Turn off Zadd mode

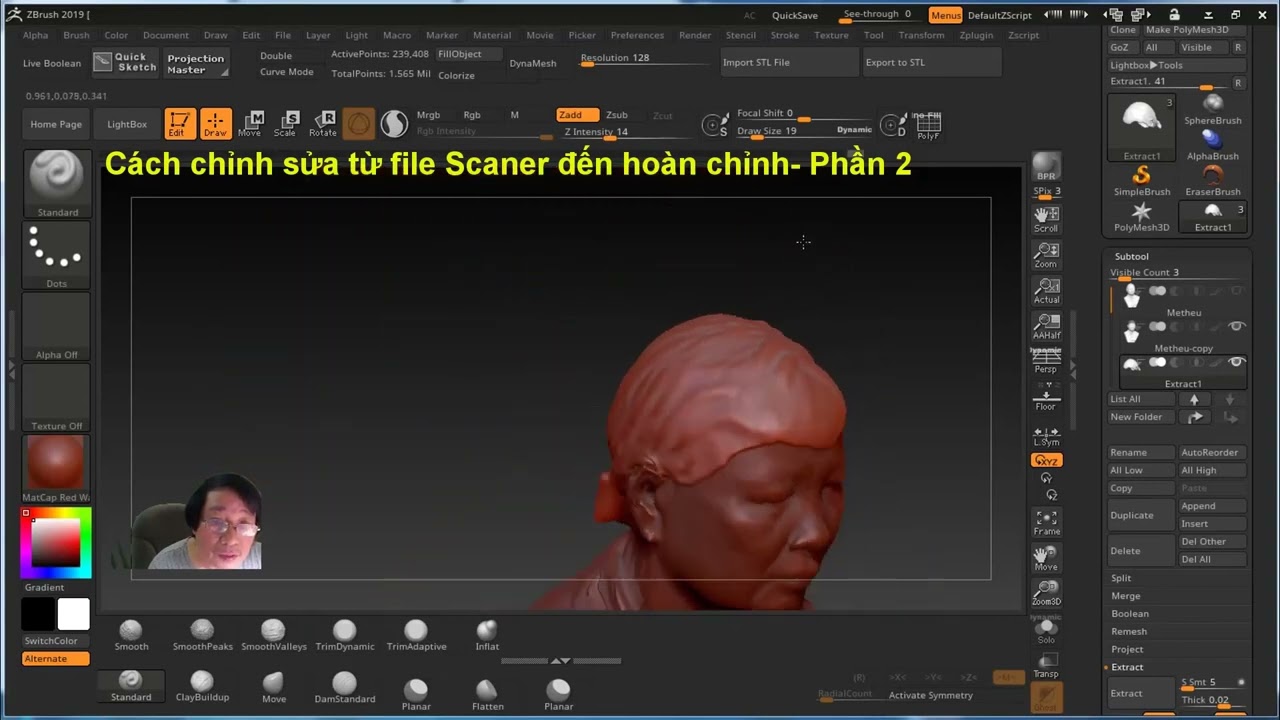click(x=577, y=115)
